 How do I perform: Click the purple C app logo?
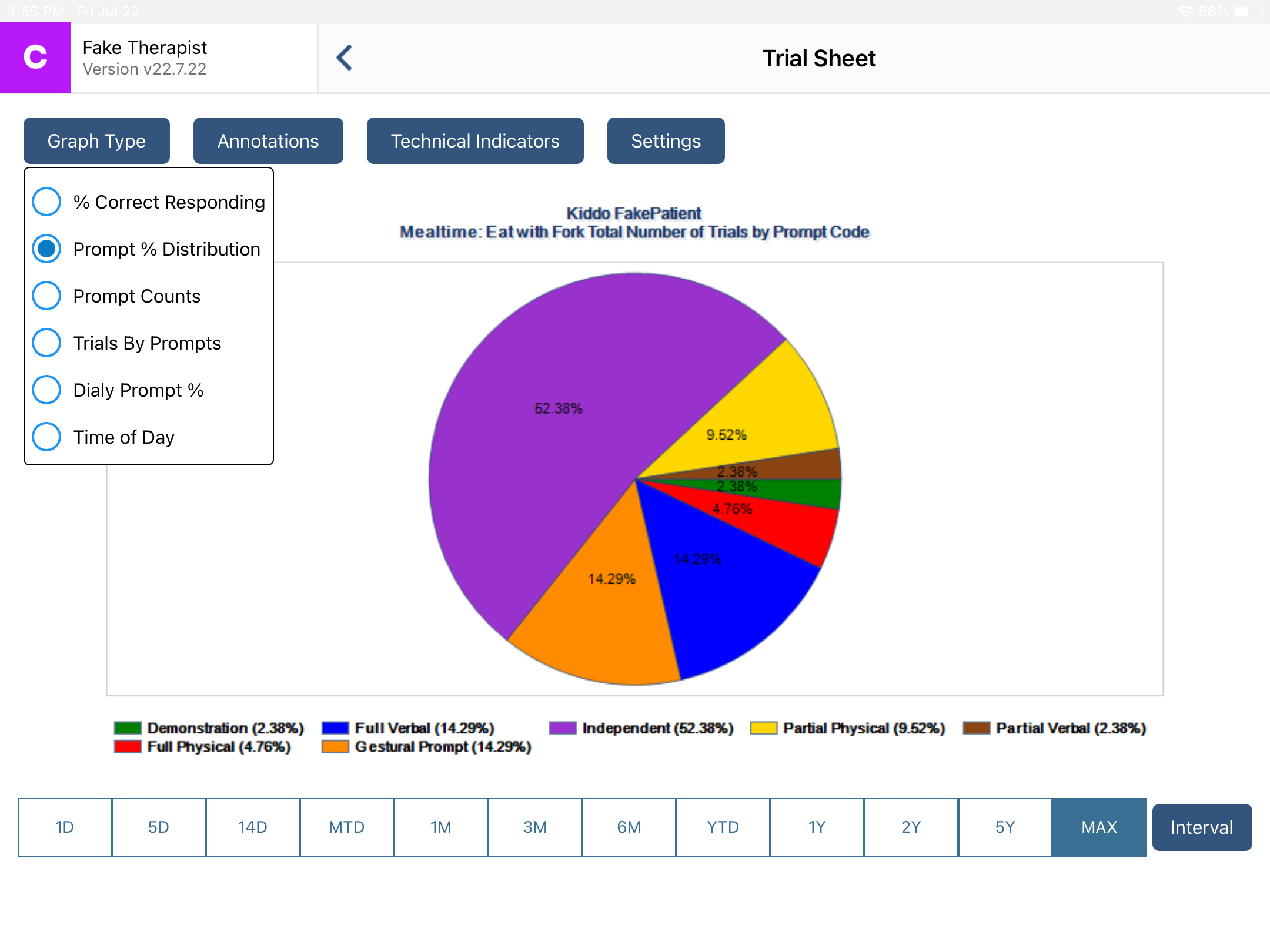tap(35, 57)
